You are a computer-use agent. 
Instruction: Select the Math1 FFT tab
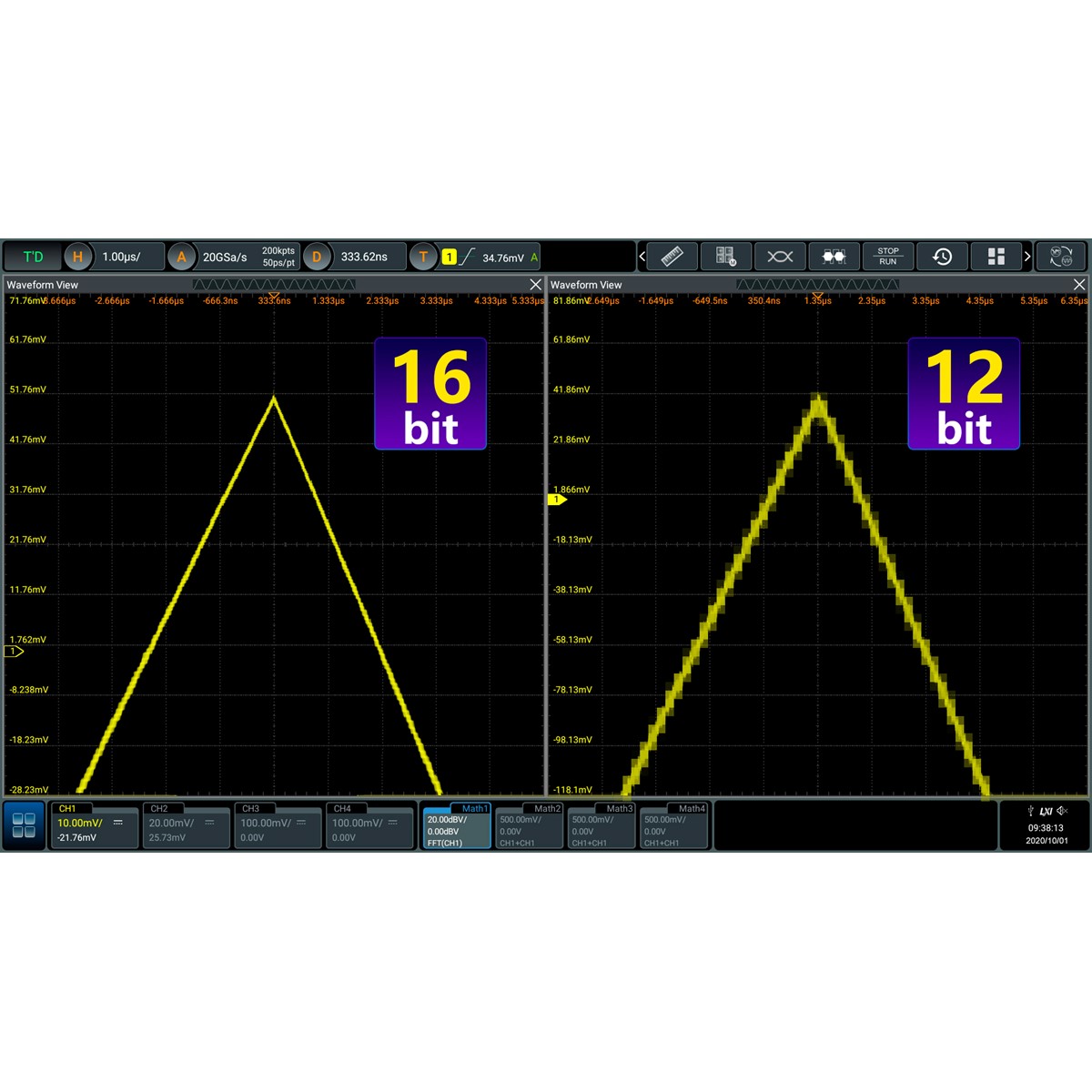pos(457,826)
